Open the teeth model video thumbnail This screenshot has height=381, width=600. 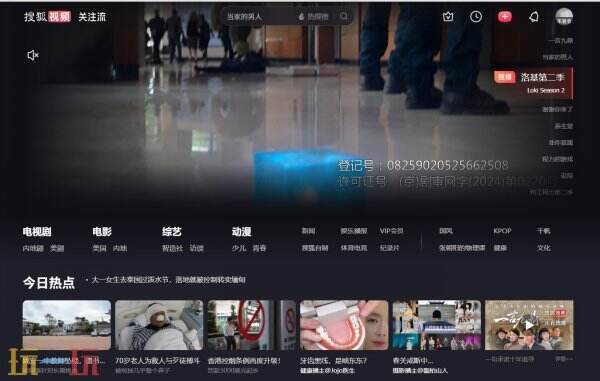pyautogui.click(x=344, y=325)
